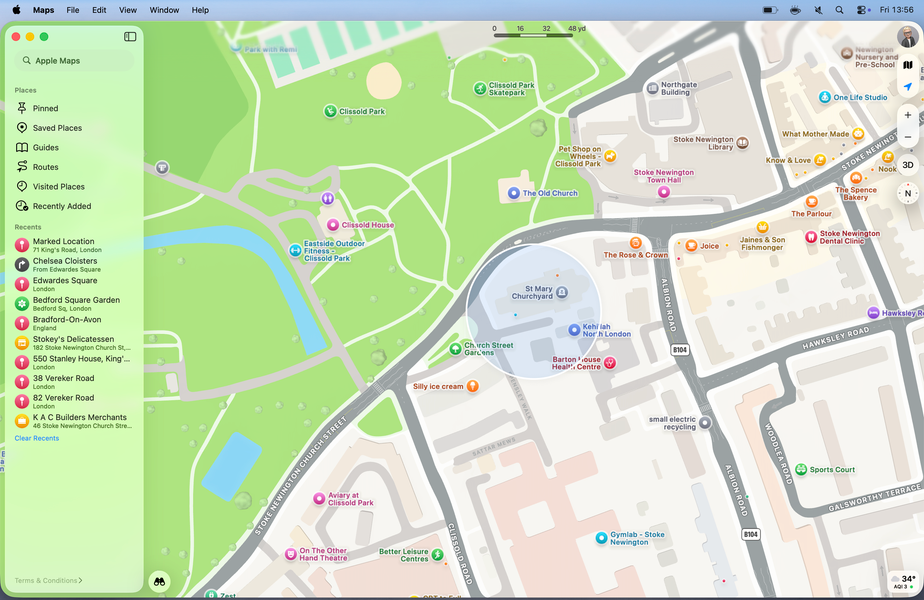This screenshot has height=600, width=924.
Task: Click Church Street Gardens pin
Action: [456, 349]
